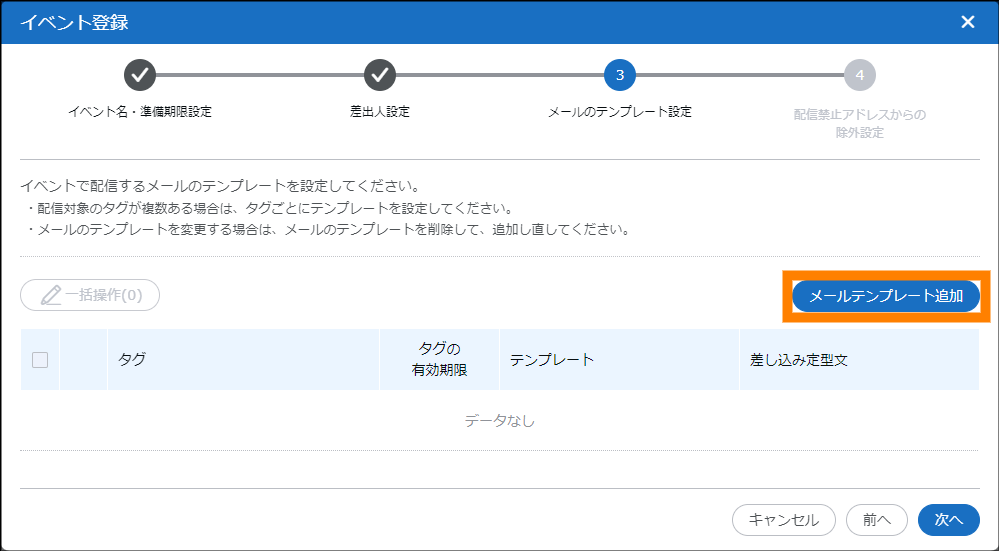Select the 配信禁止アドレスからの除外設定 step label
The width and height of the screenshot is (999, 551).
[x=860, y=123]
